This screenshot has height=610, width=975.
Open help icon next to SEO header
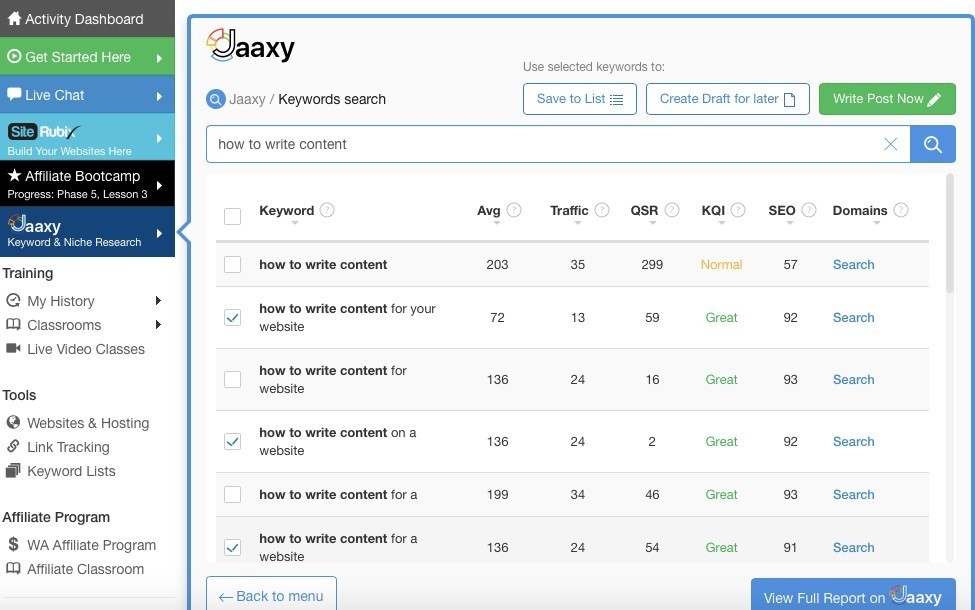[809, 210]
